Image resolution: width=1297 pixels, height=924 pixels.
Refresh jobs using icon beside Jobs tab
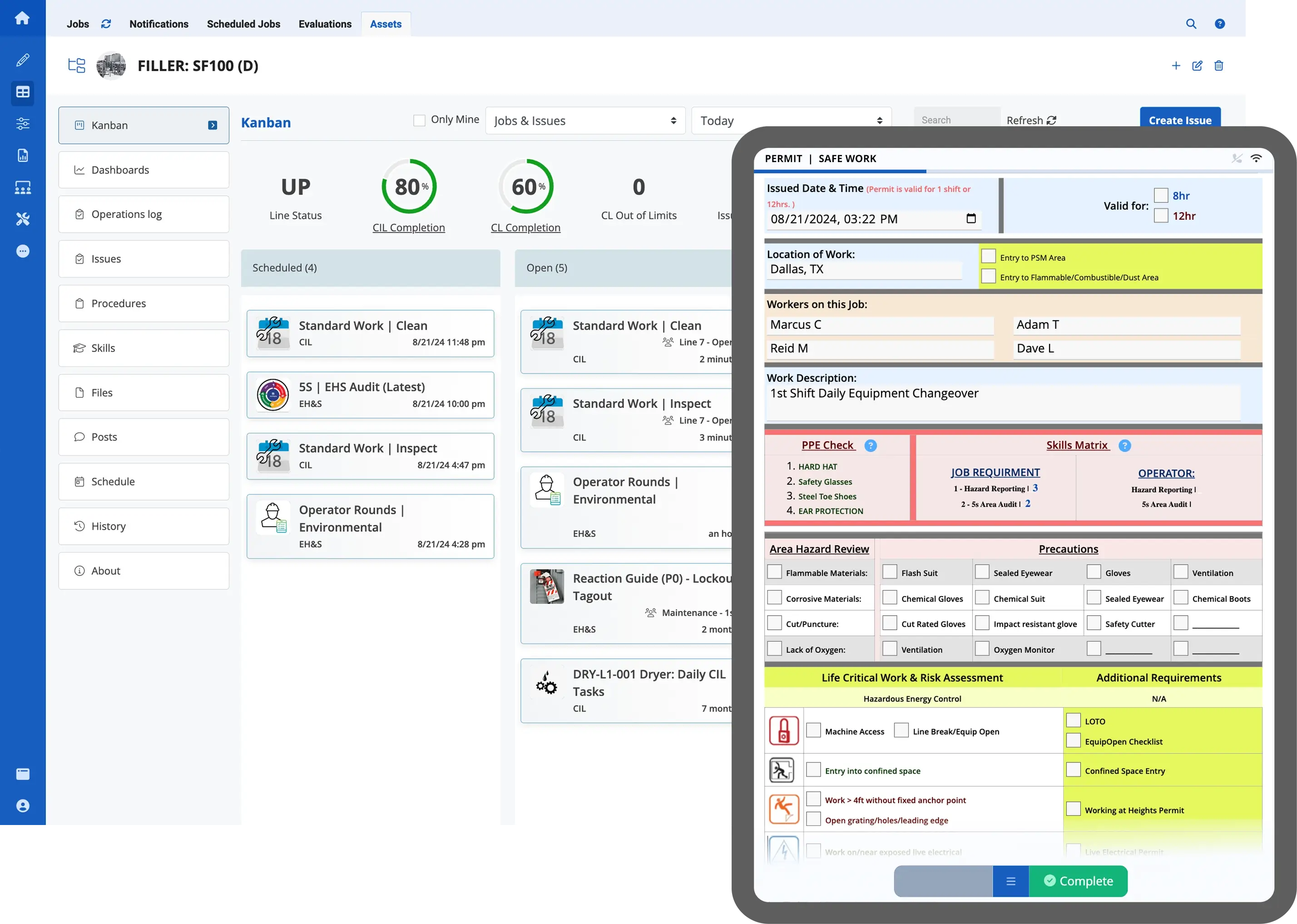point(106,24)
